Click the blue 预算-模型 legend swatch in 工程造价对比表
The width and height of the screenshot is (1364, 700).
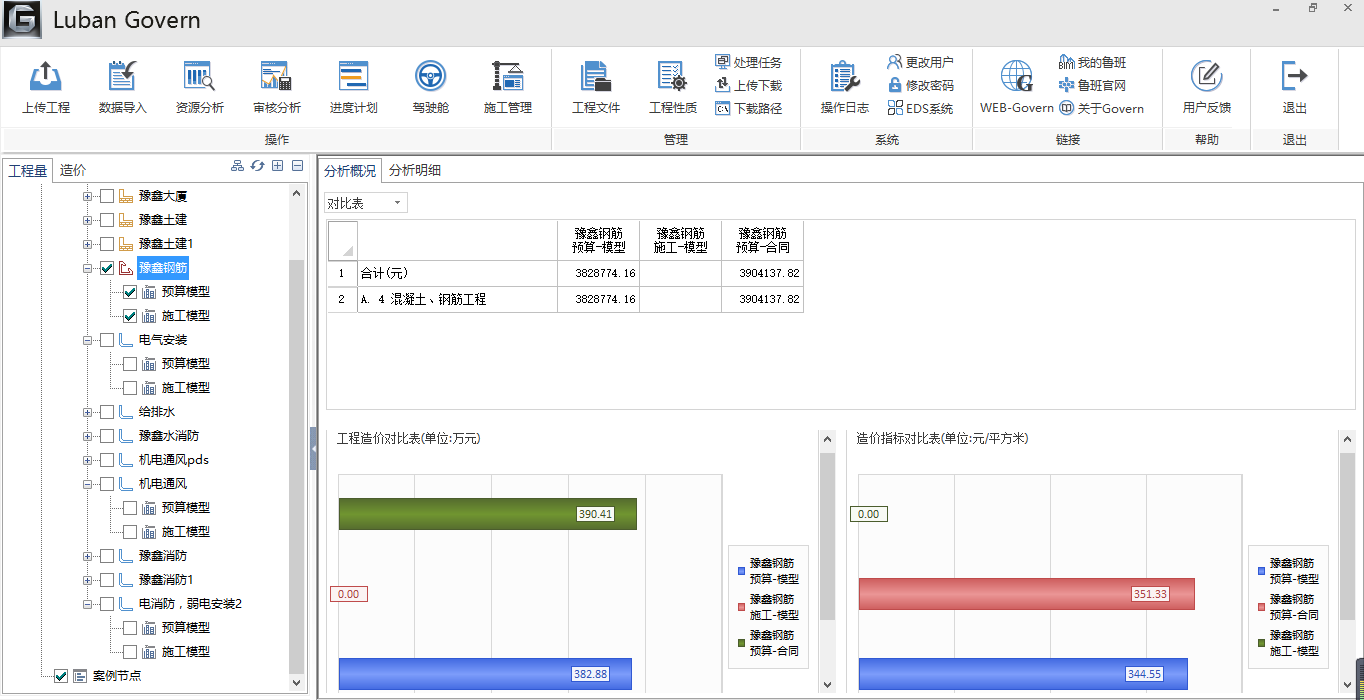(x=741, y=571)
